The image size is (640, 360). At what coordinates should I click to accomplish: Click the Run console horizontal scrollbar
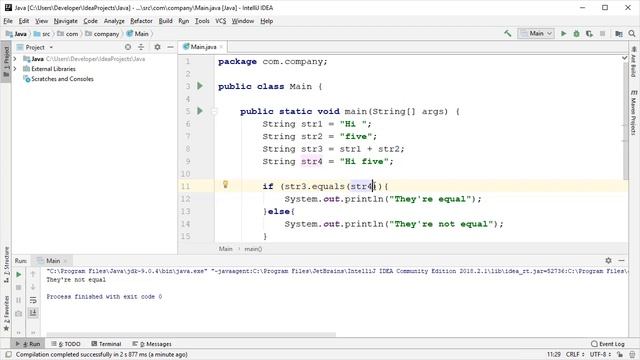point(191,334)
